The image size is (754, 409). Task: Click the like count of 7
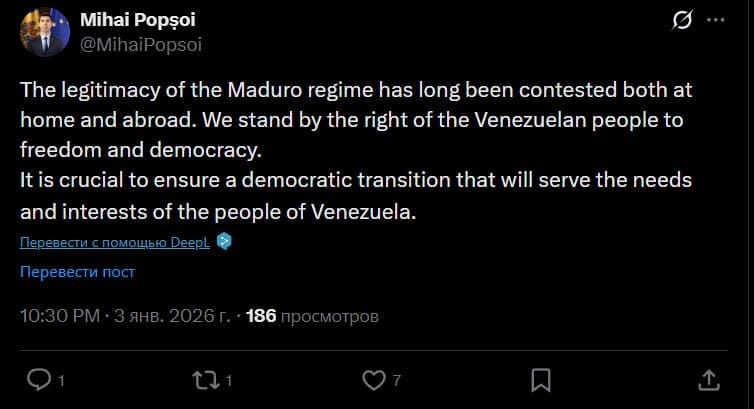pyautogui.click(x=397, y=380)
